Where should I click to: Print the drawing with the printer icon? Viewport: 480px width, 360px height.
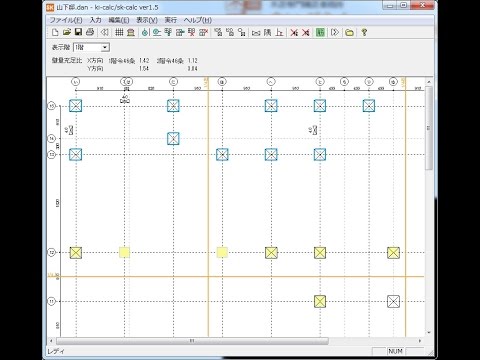pos(90,32)
